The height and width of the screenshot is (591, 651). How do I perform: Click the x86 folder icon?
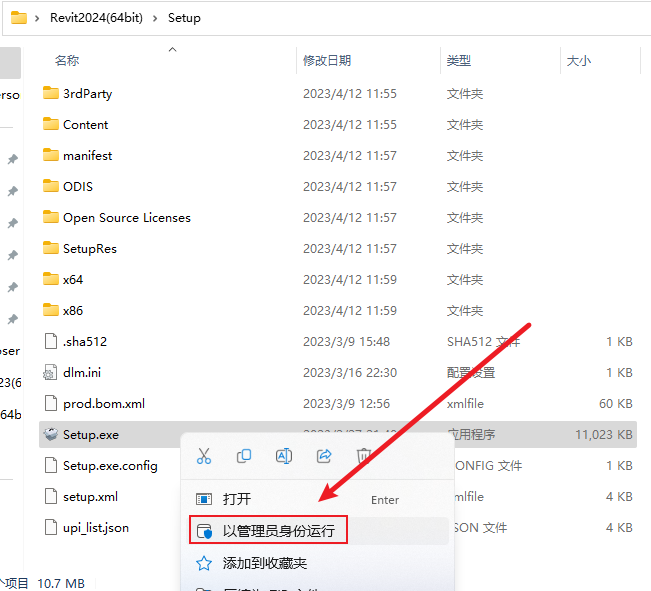(x=51, y=310)
